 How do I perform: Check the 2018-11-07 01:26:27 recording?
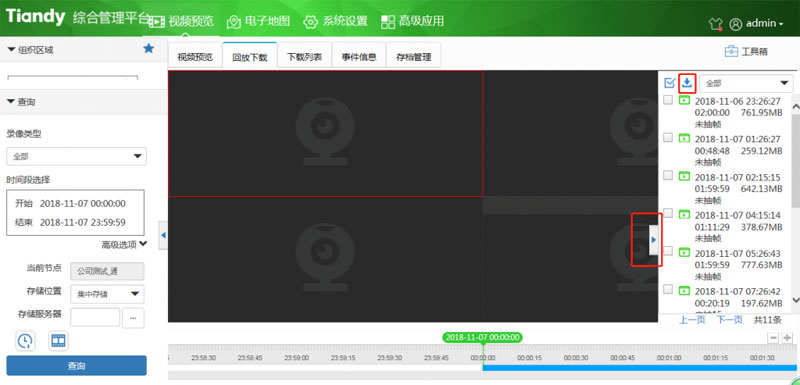tap(668, 138)
